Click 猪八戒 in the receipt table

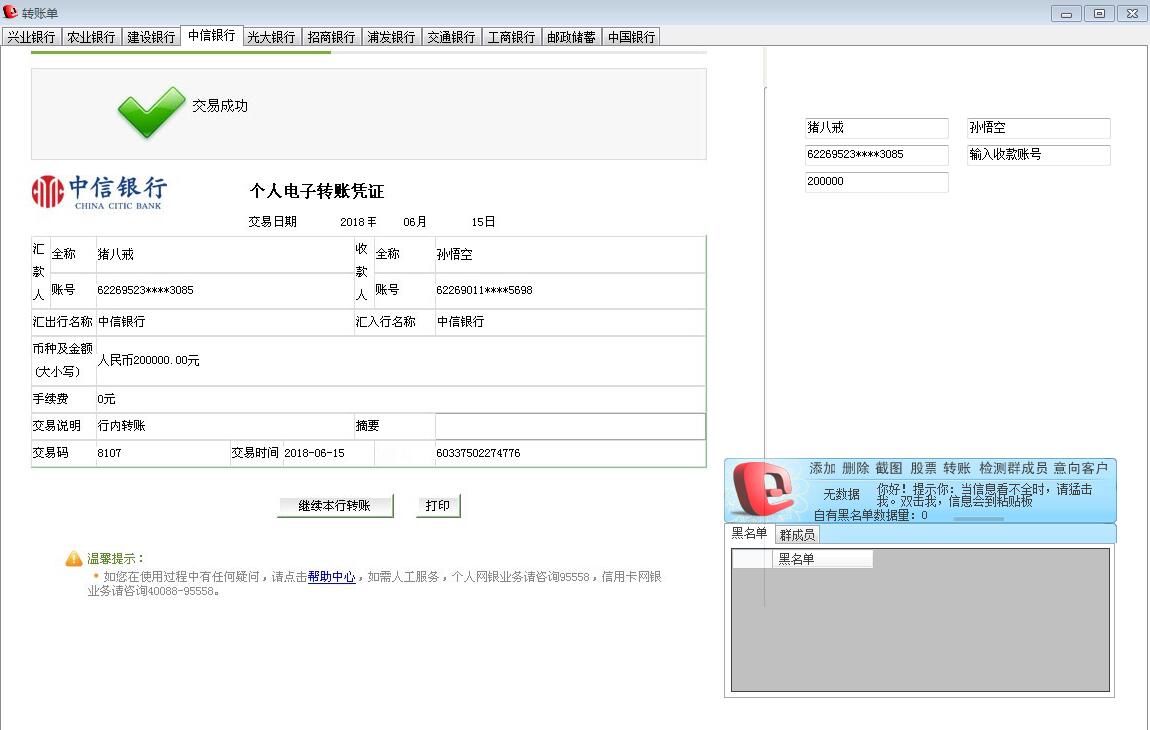pos(116,255)
